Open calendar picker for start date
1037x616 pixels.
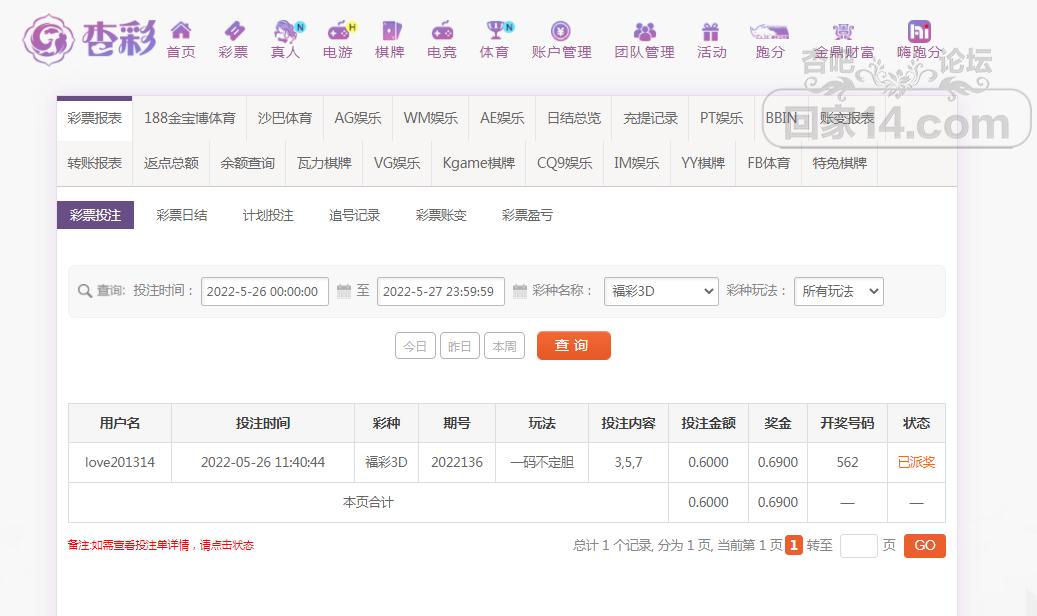tap(344, 291)
